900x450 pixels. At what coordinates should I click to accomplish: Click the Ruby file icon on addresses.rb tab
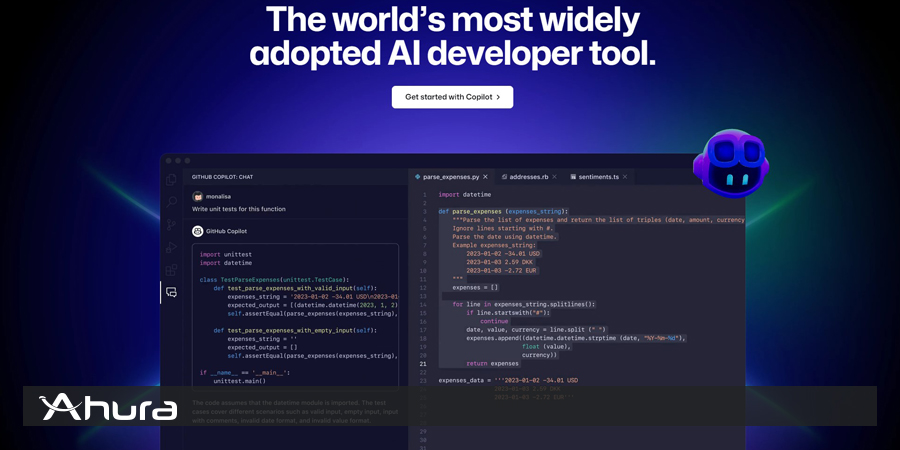[504, 177]
